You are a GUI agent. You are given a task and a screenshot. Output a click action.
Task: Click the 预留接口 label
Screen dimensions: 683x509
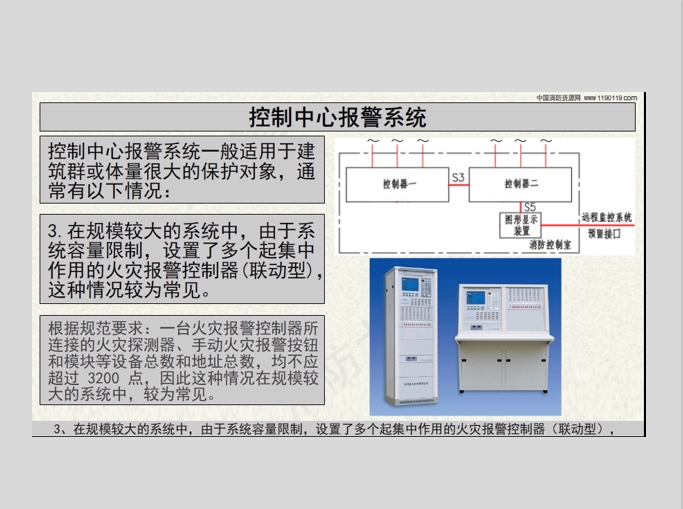tap(604, 232)
